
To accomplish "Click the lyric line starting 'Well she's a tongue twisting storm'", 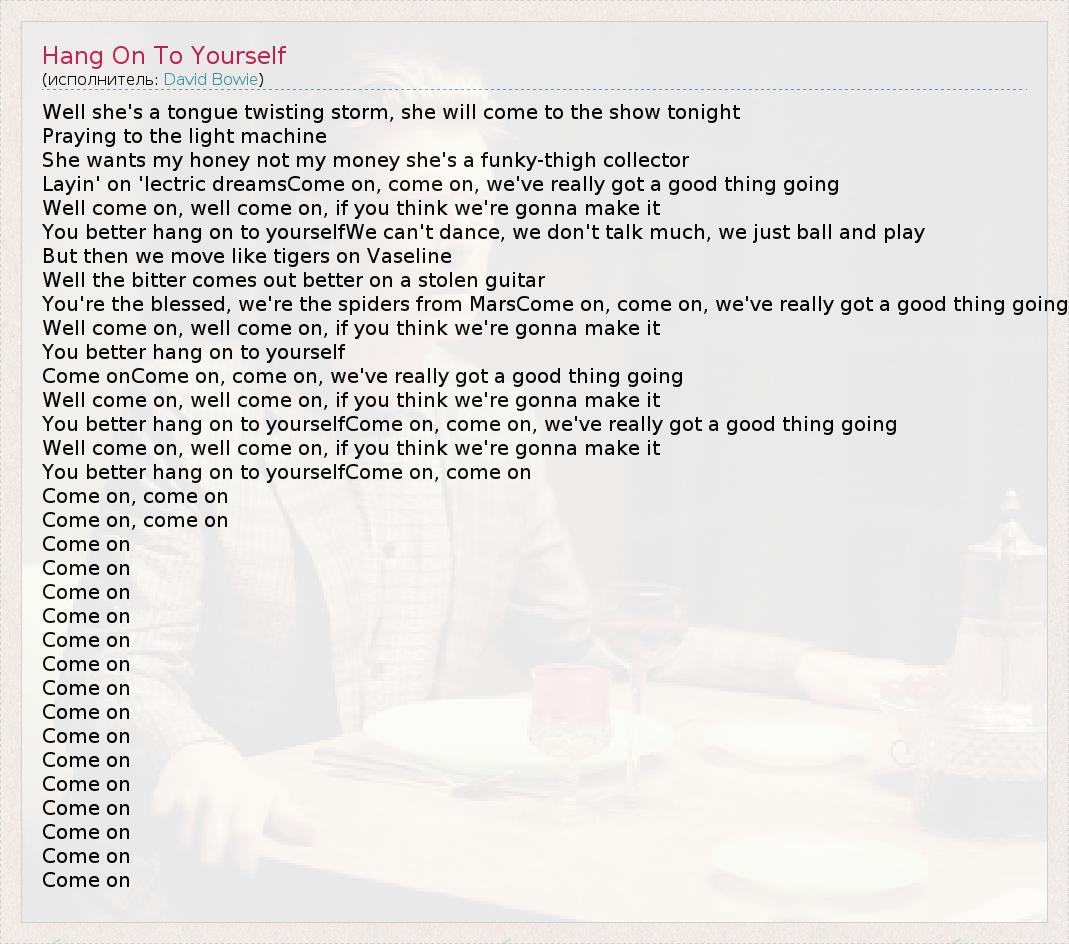I will [x=391, y=112].
